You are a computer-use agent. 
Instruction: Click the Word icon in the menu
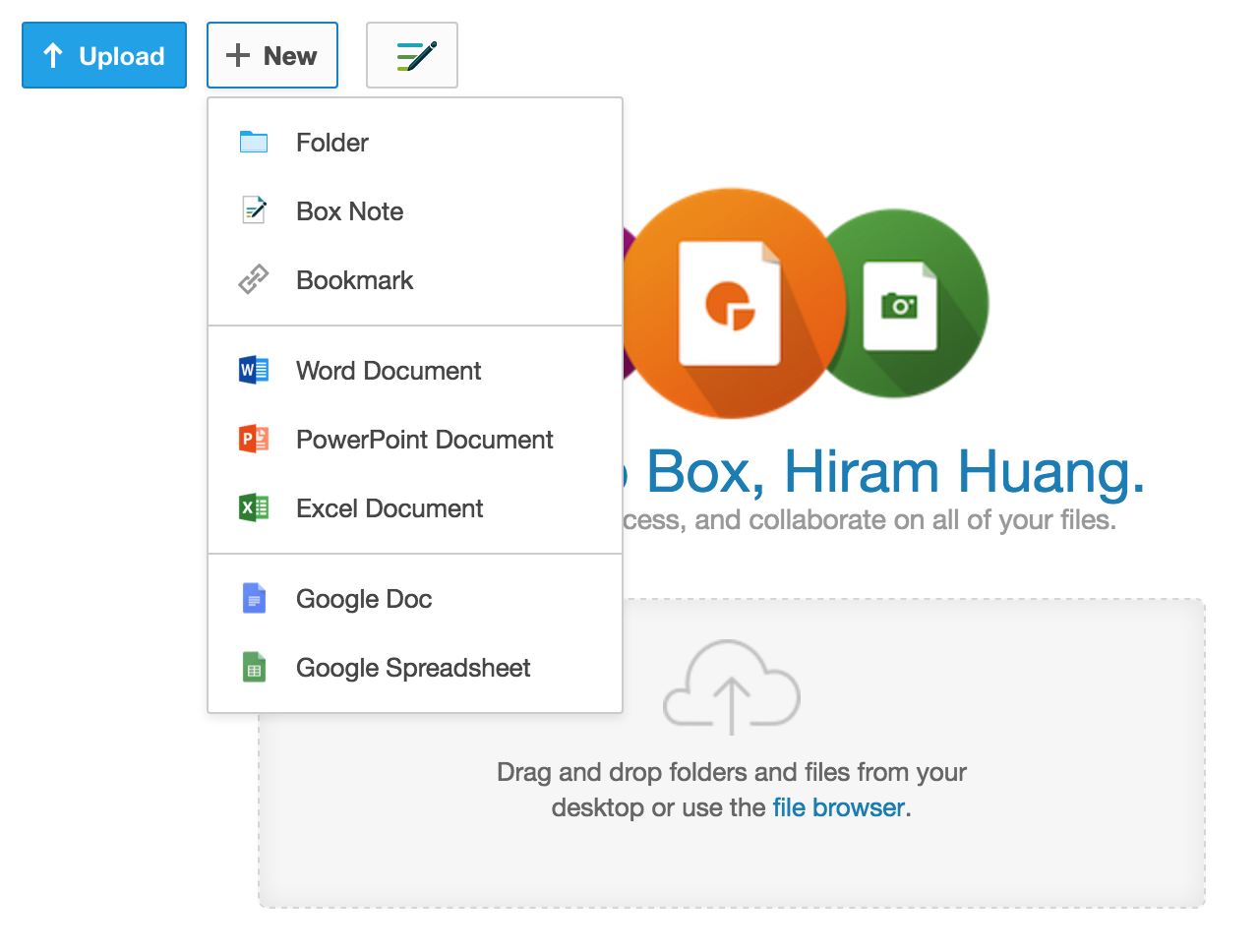(x=254, y=370)
